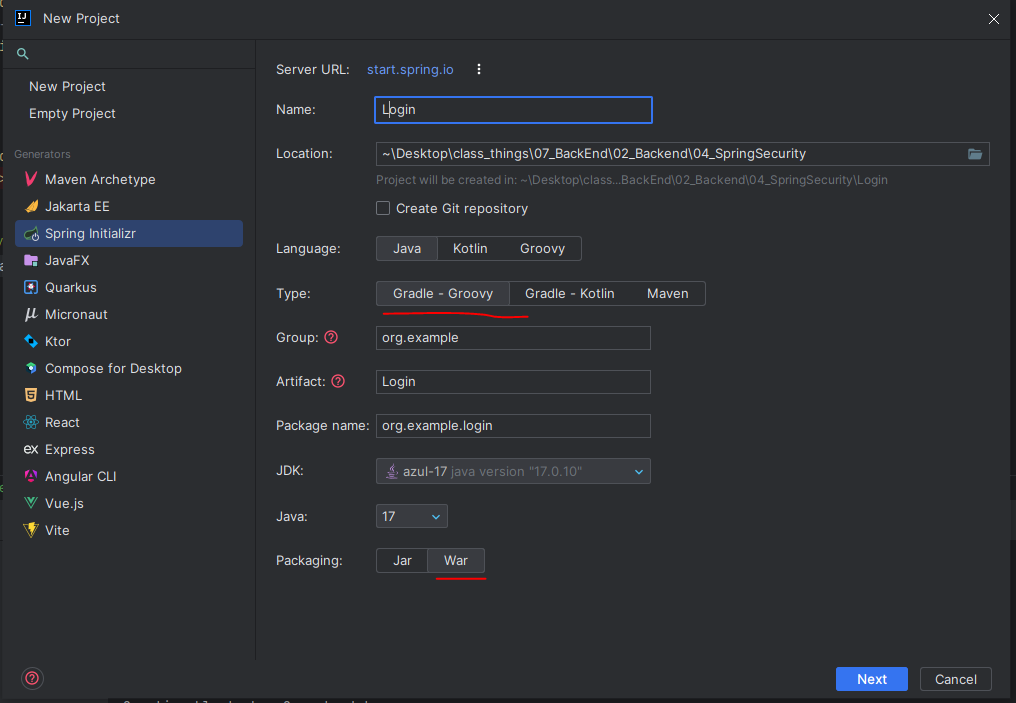This screenshot has height=703, width=1016.
Task: Show help for the Group field
Action: [331, 337]
